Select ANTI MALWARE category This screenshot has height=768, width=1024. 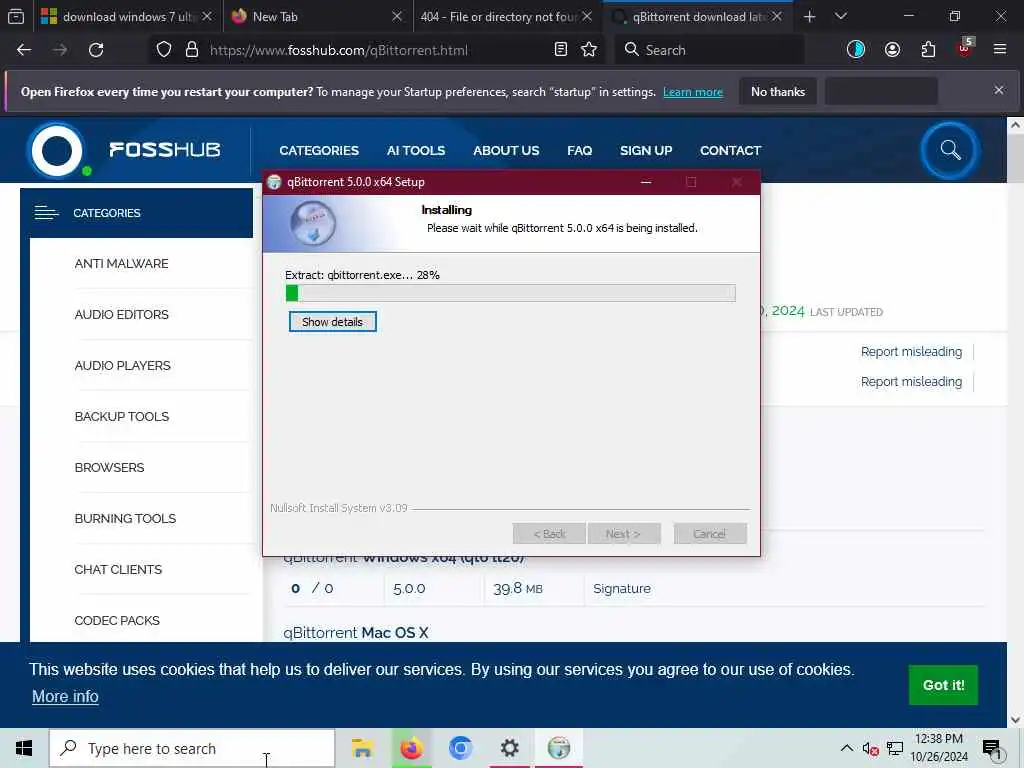pos(121,263)
